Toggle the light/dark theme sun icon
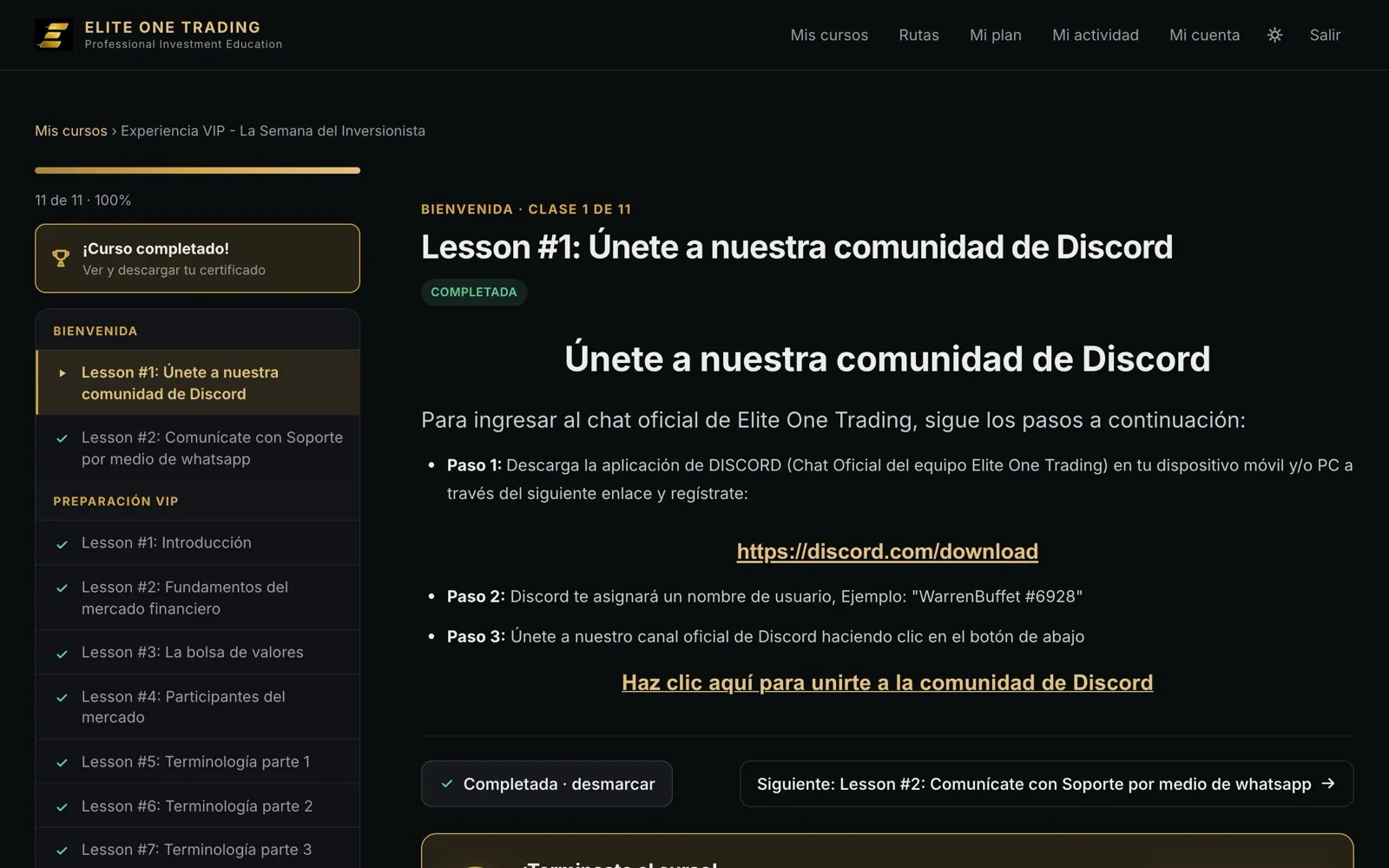Screen dimensions: 1389x868 click(x=1274, y=35)
